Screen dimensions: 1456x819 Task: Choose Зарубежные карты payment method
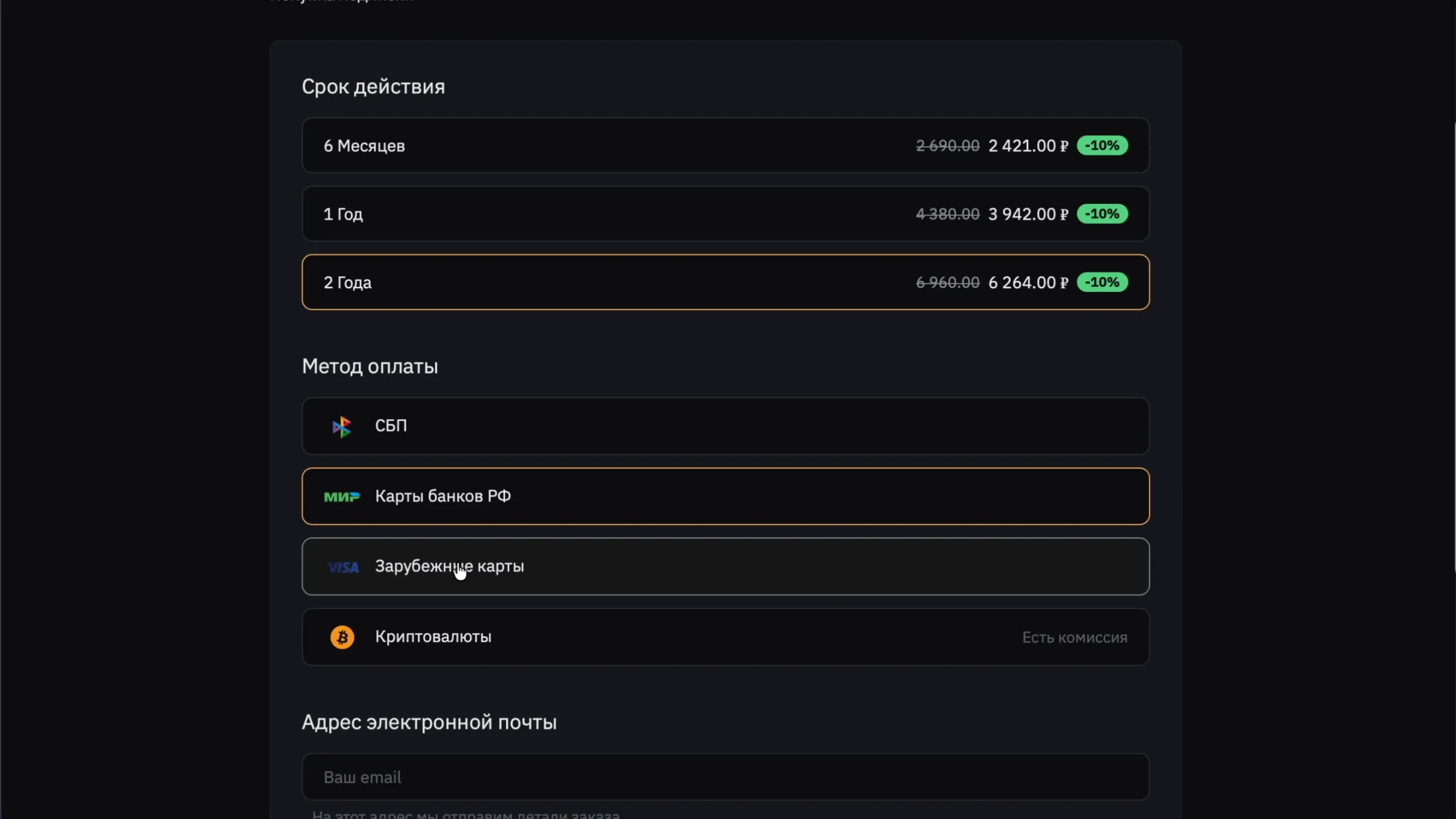726,566
